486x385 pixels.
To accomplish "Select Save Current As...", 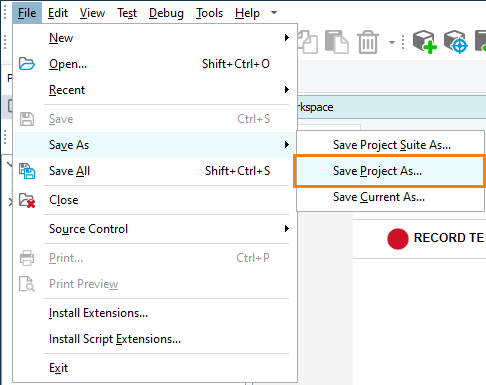I will (390, 197).
